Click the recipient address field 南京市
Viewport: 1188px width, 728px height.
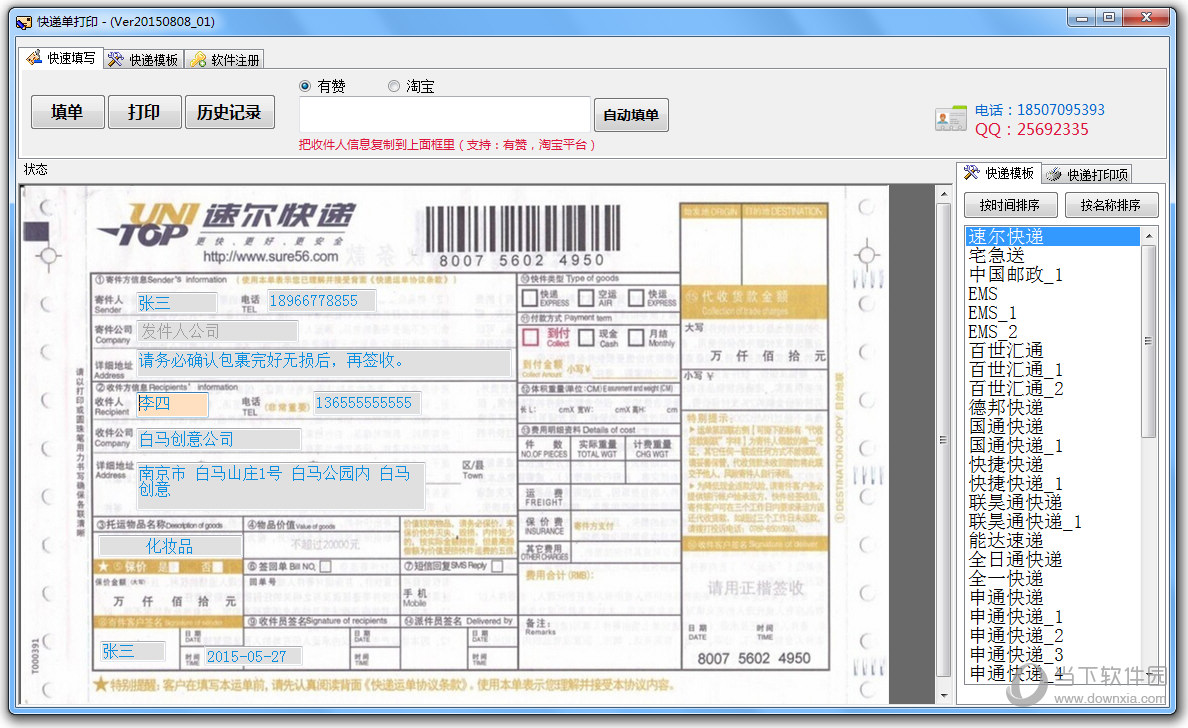tap(280, 484)
